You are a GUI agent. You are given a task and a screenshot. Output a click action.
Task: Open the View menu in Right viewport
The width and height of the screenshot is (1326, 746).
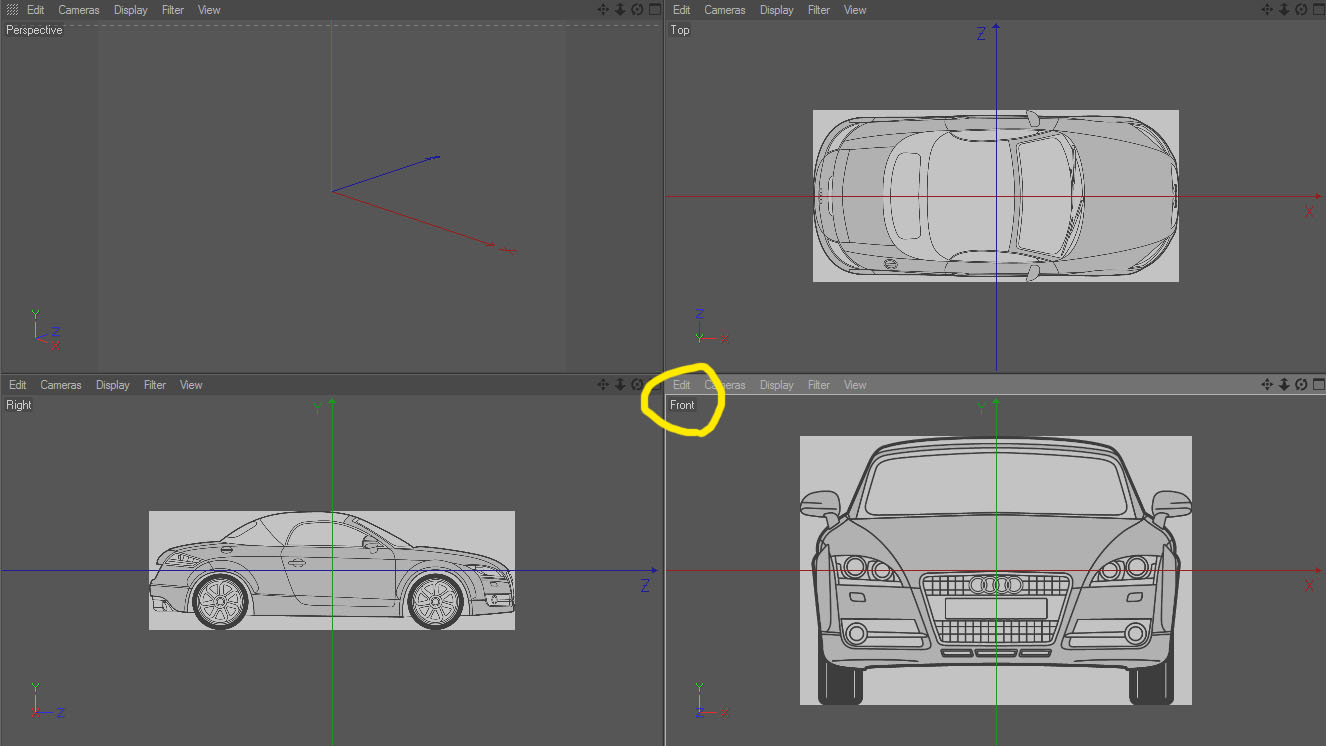191,385
